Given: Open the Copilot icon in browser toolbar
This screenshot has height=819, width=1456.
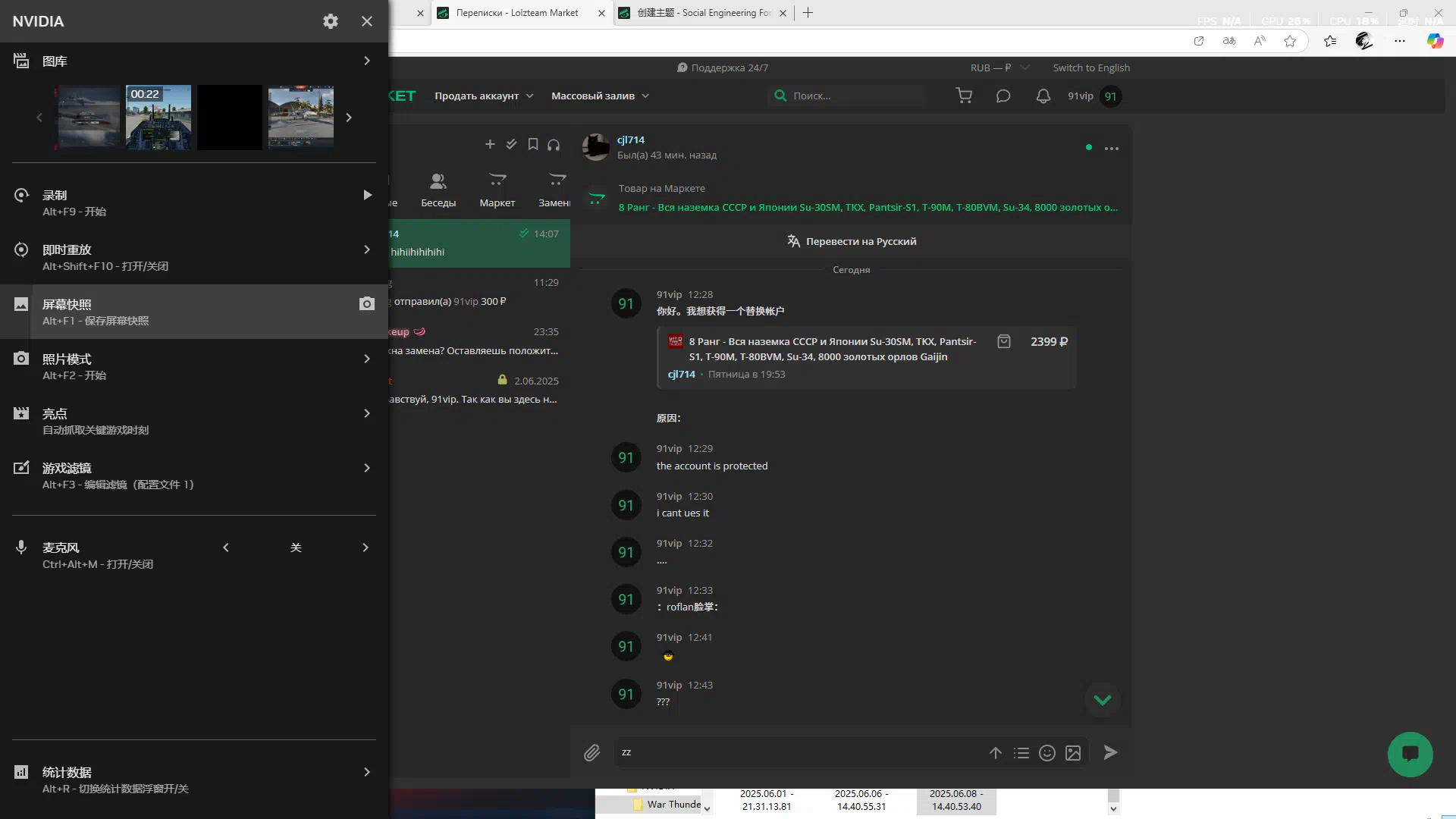Looking at the screenshot, I should [1435, 41].
